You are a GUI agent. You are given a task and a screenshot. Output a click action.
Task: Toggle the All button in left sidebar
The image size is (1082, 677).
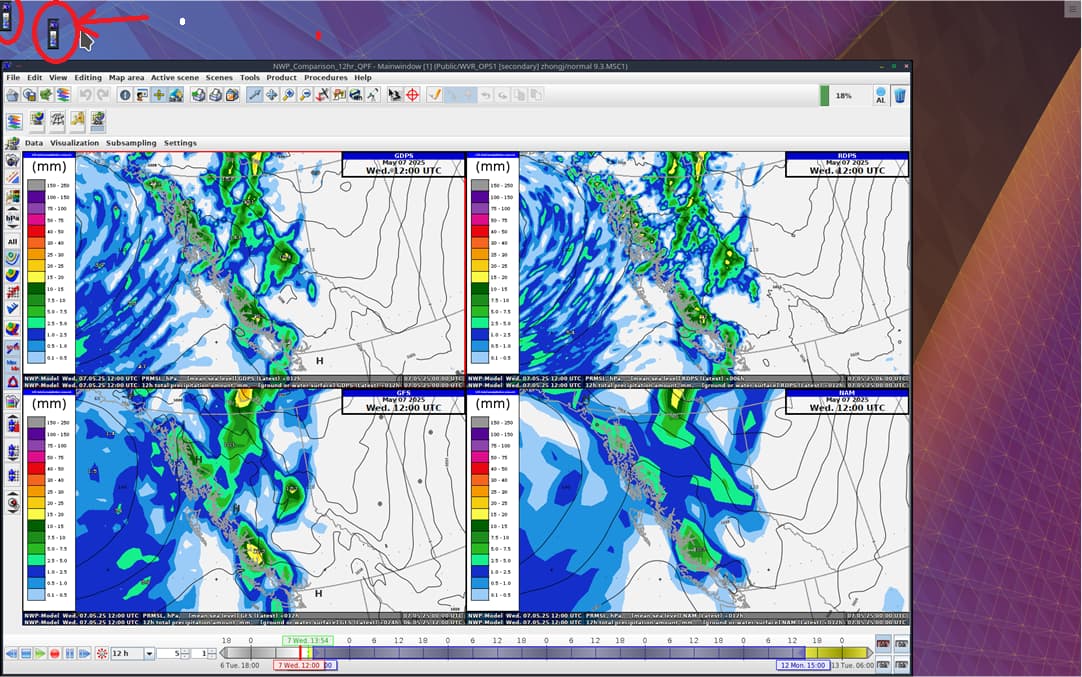pos(12,242)
